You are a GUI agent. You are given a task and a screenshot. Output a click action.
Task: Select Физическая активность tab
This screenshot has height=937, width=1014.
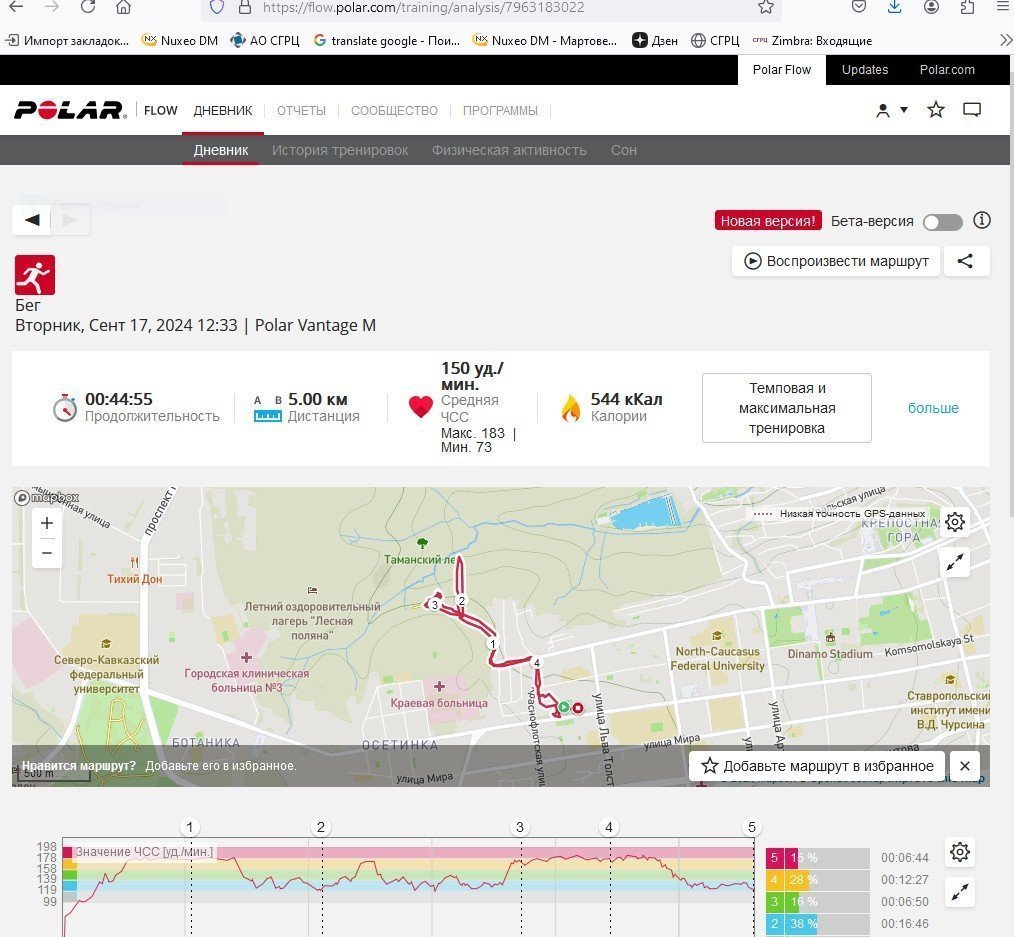click(x=509, y=150)
